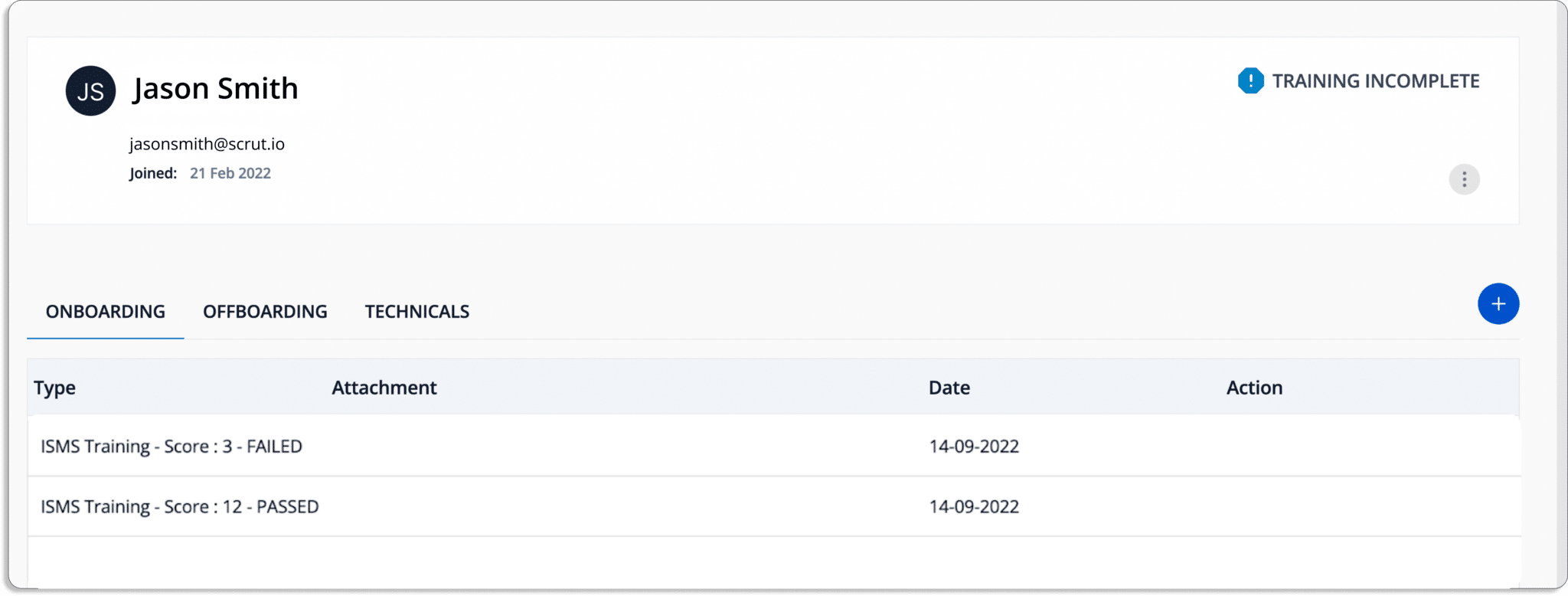Click the JS avatar circle

(x=90, y=90)
